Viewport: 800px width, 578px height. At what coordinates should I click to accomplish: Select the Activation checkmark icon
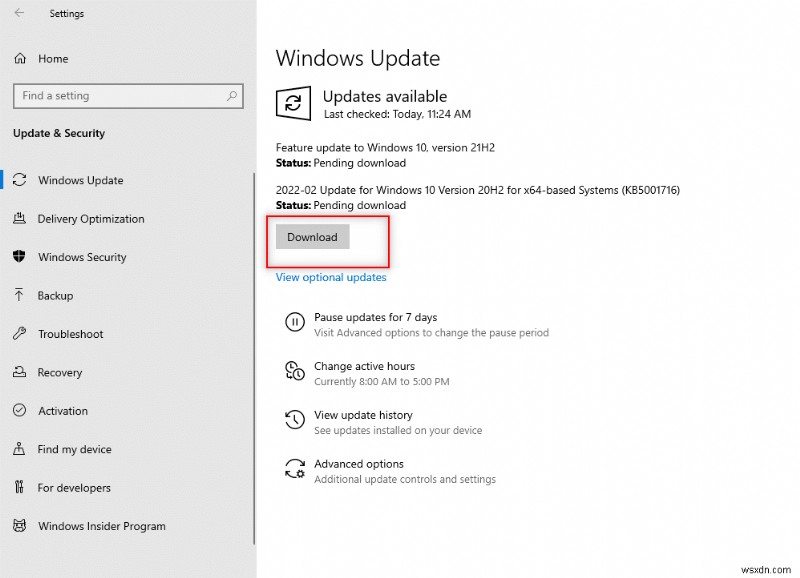(x=21, y=411)
